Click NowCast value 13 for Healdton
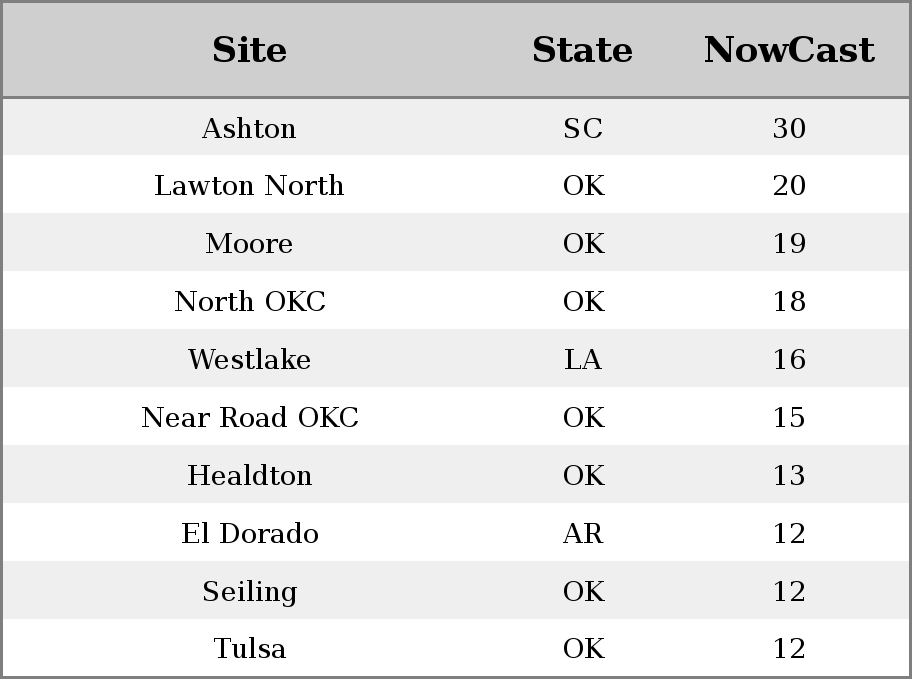 (x=789, y=475)
